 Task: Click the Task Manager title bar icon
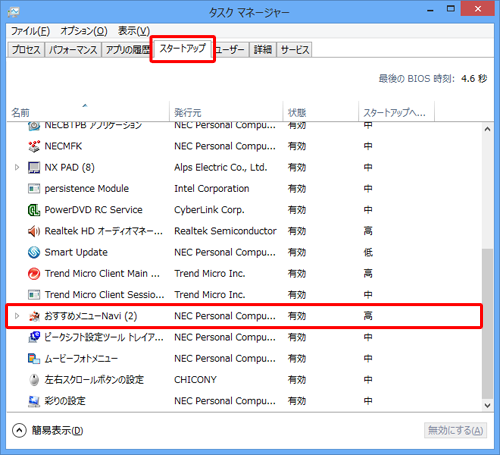pyautogui.click(x=14, y=12)
